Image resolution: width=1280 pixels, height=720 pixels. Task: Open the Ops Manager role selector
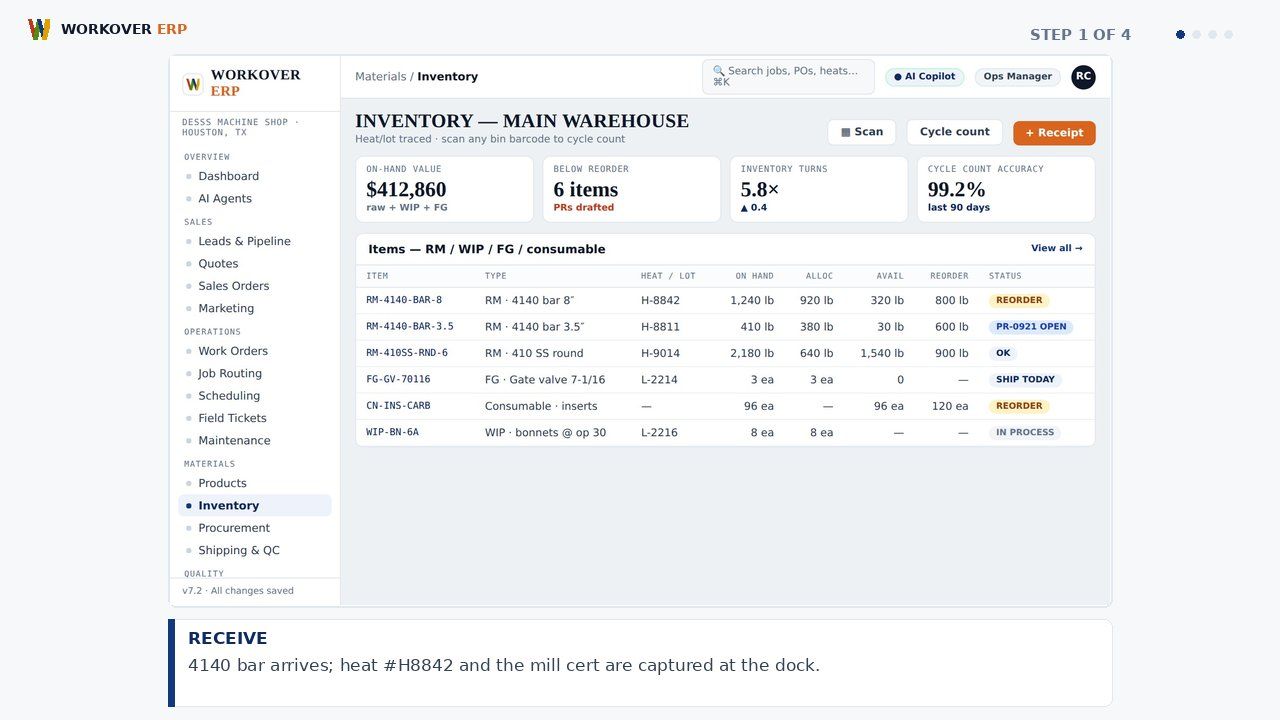pyautogui.click(x=1017, y=77)
